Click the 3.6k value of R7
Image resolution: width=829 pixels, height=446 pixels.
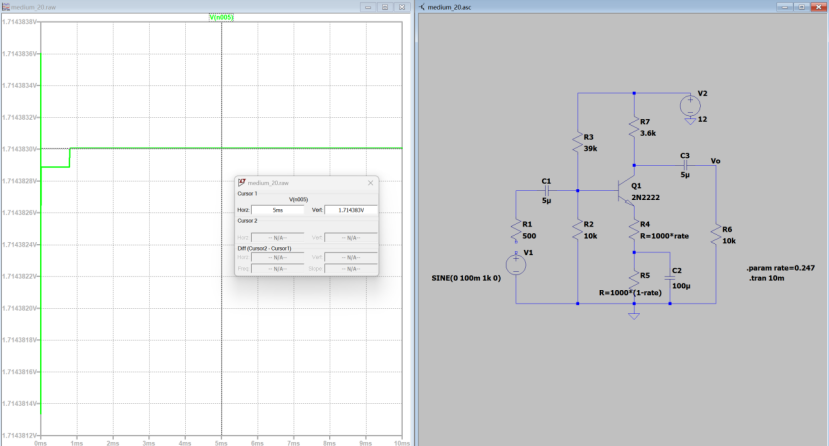point(648,134)
